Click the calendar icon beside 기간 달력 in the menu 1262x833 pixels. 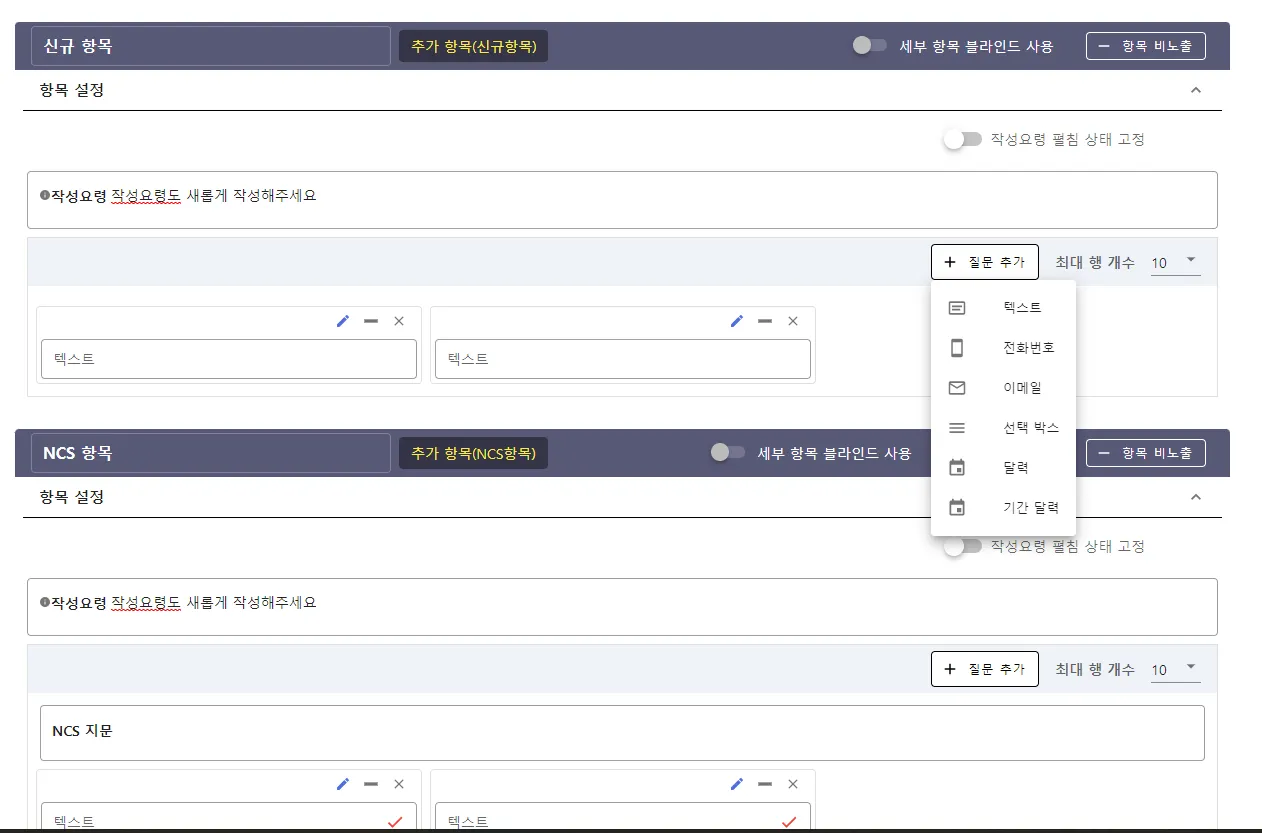(x=957, y=507)
